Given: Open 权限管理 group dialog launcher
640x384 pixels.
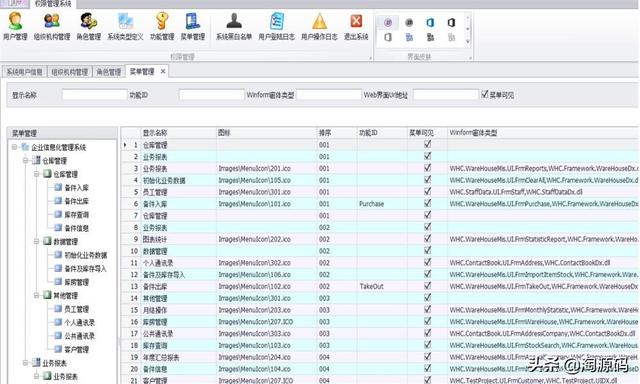Looking at the screenshot, I should pos(371,58).
